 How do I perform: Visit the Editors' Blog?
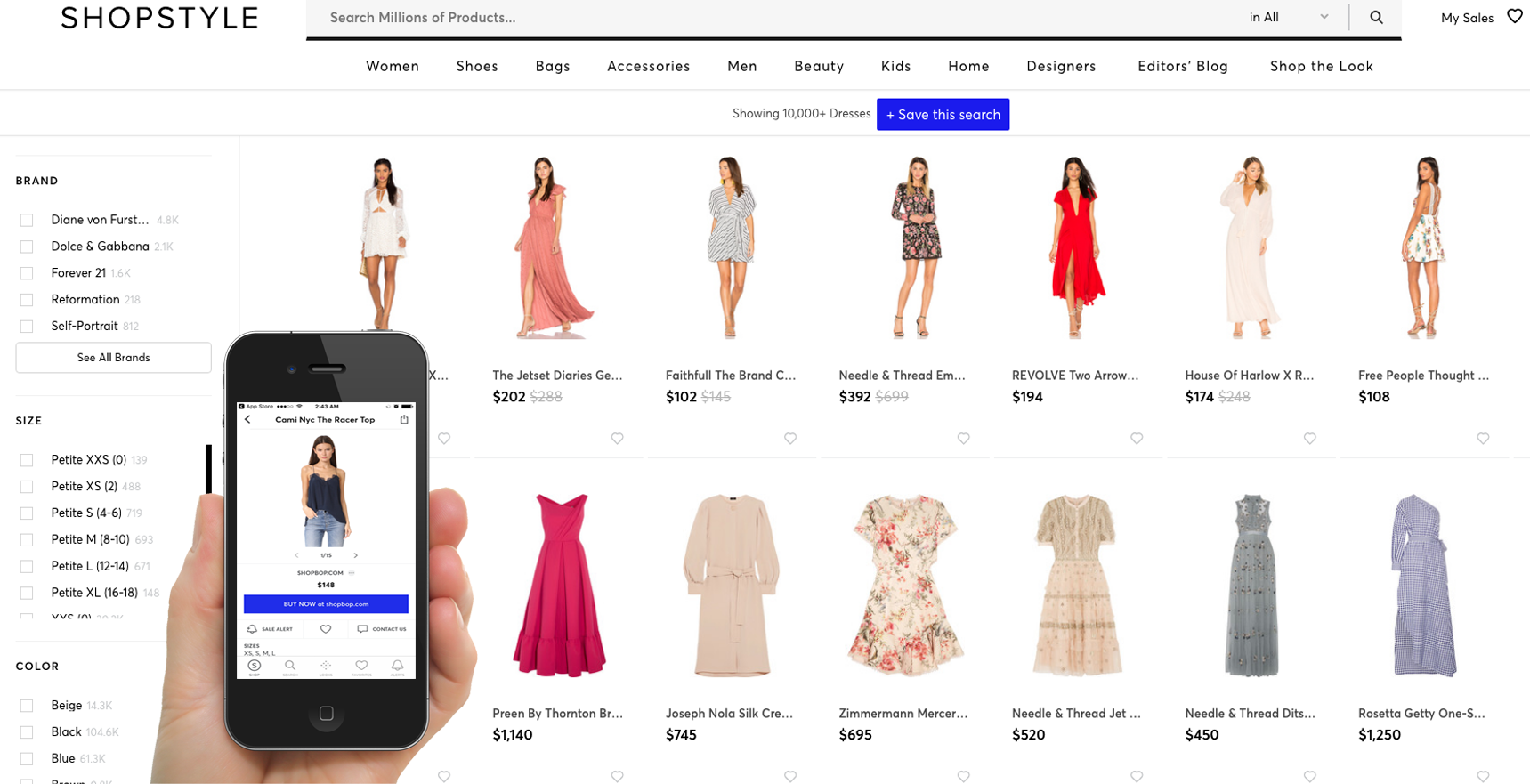1183,66
